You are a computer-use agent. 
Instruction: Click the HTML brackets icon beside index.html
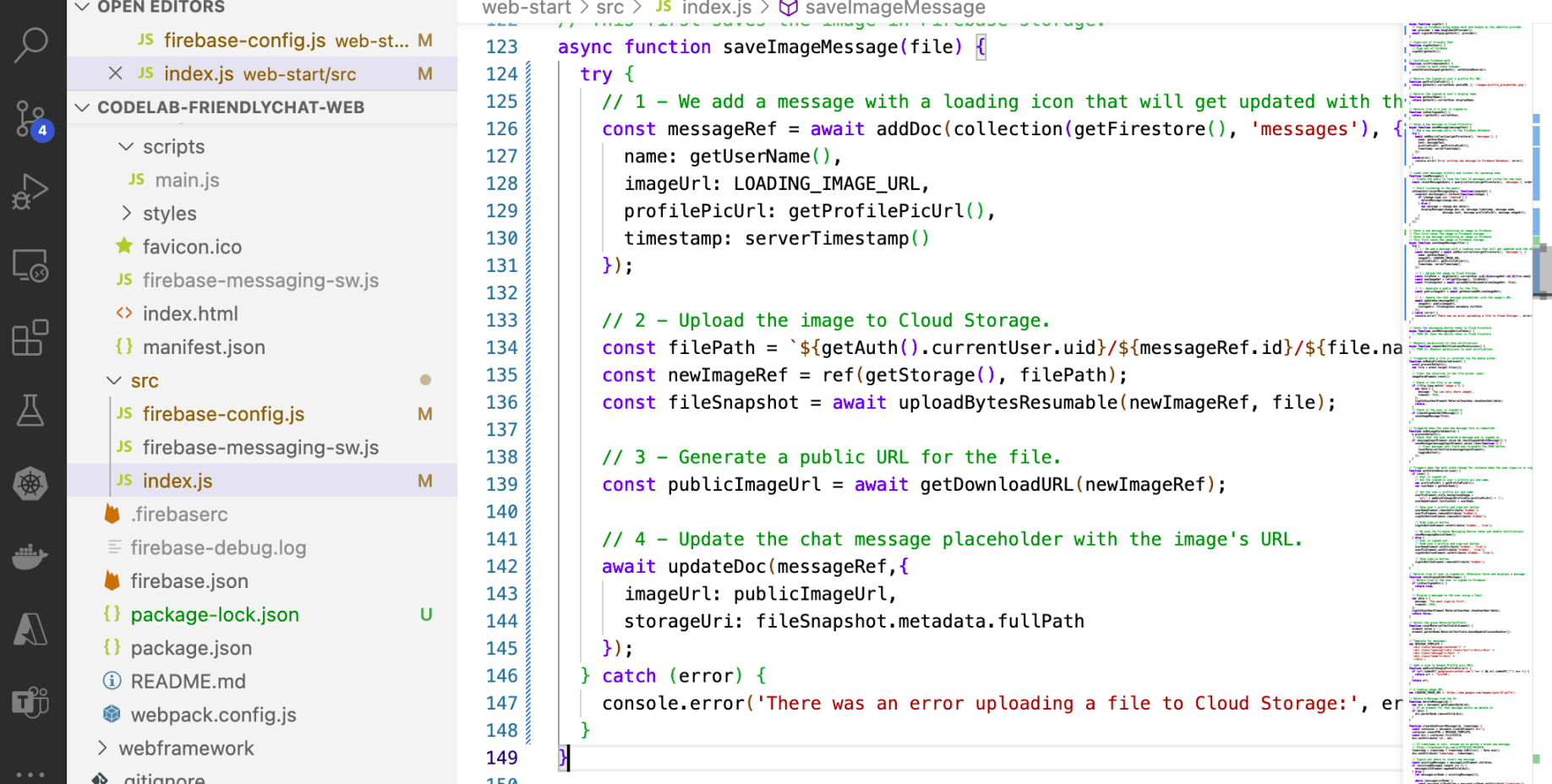pos(124,313)
